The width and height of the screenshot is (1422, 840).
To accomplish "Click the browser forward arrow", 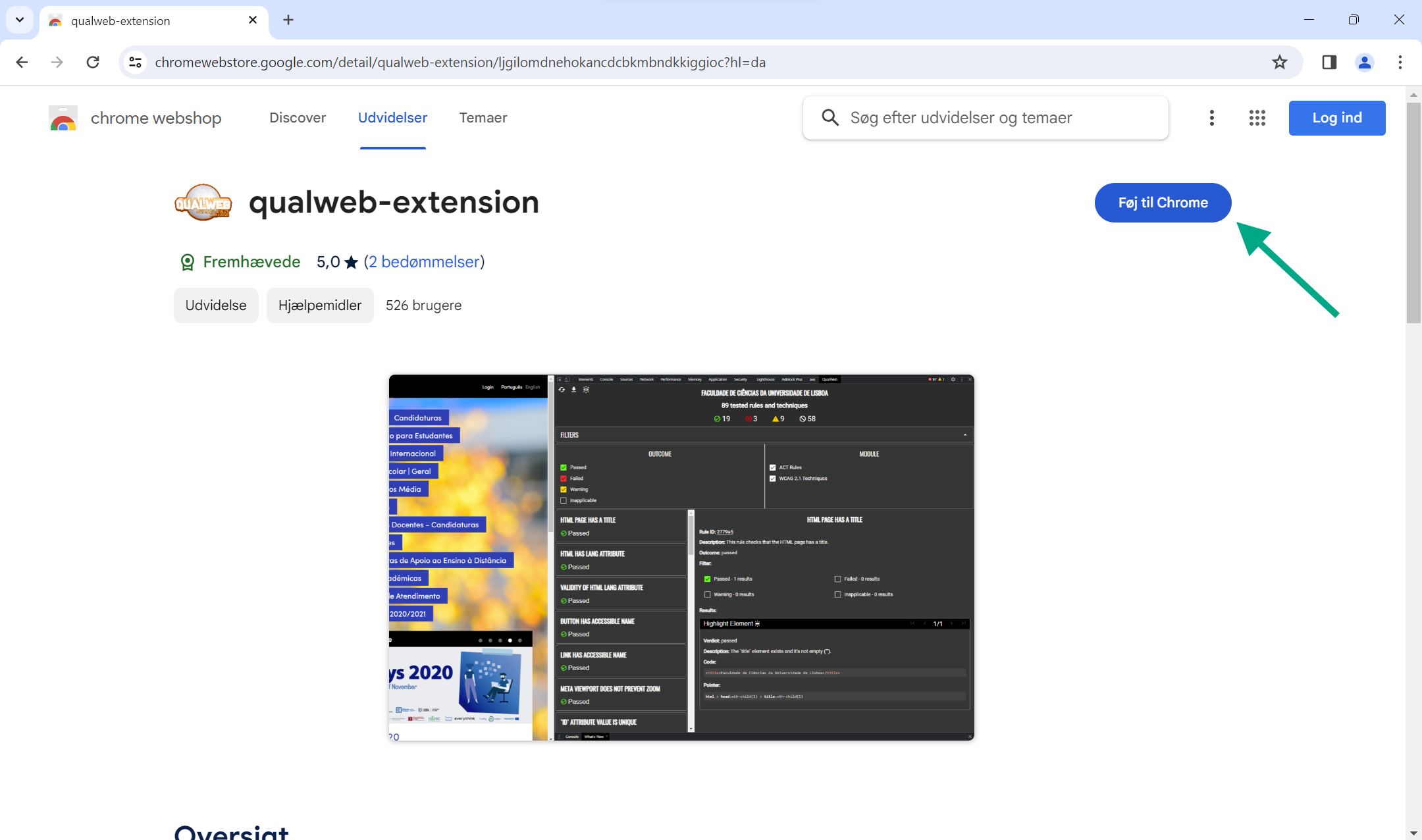I will (x=57, y=62).
